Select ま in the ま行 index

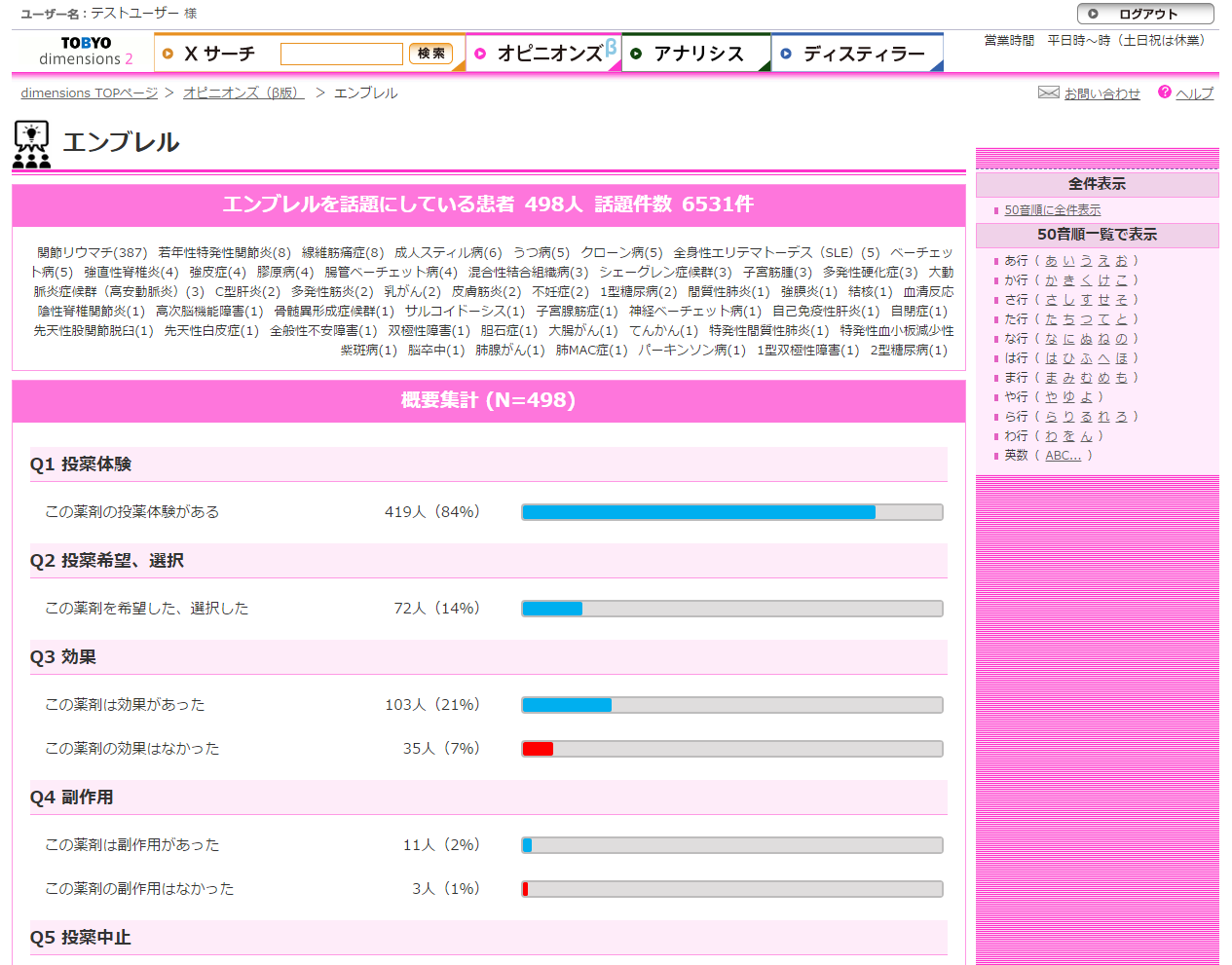[1051, 378]
